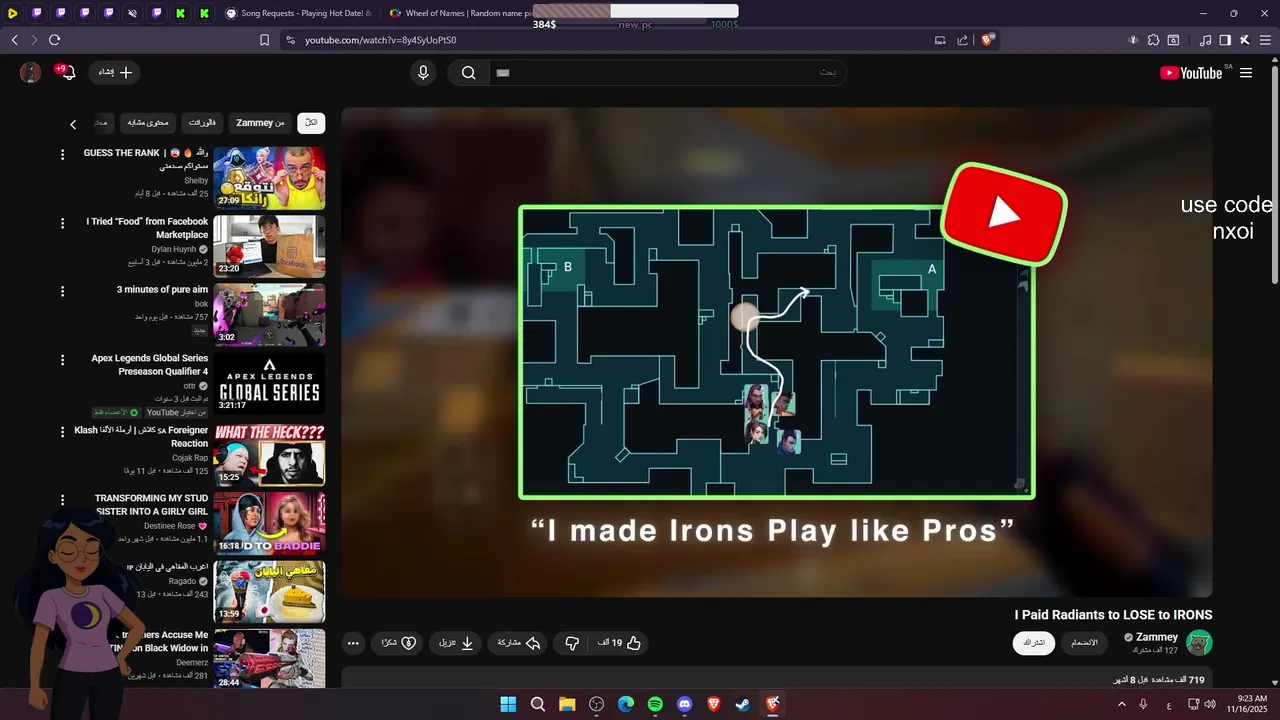Navigate chip row with the left chevron
The height and width of the screenshot is (720, 1280).
[x=73, y=124]
